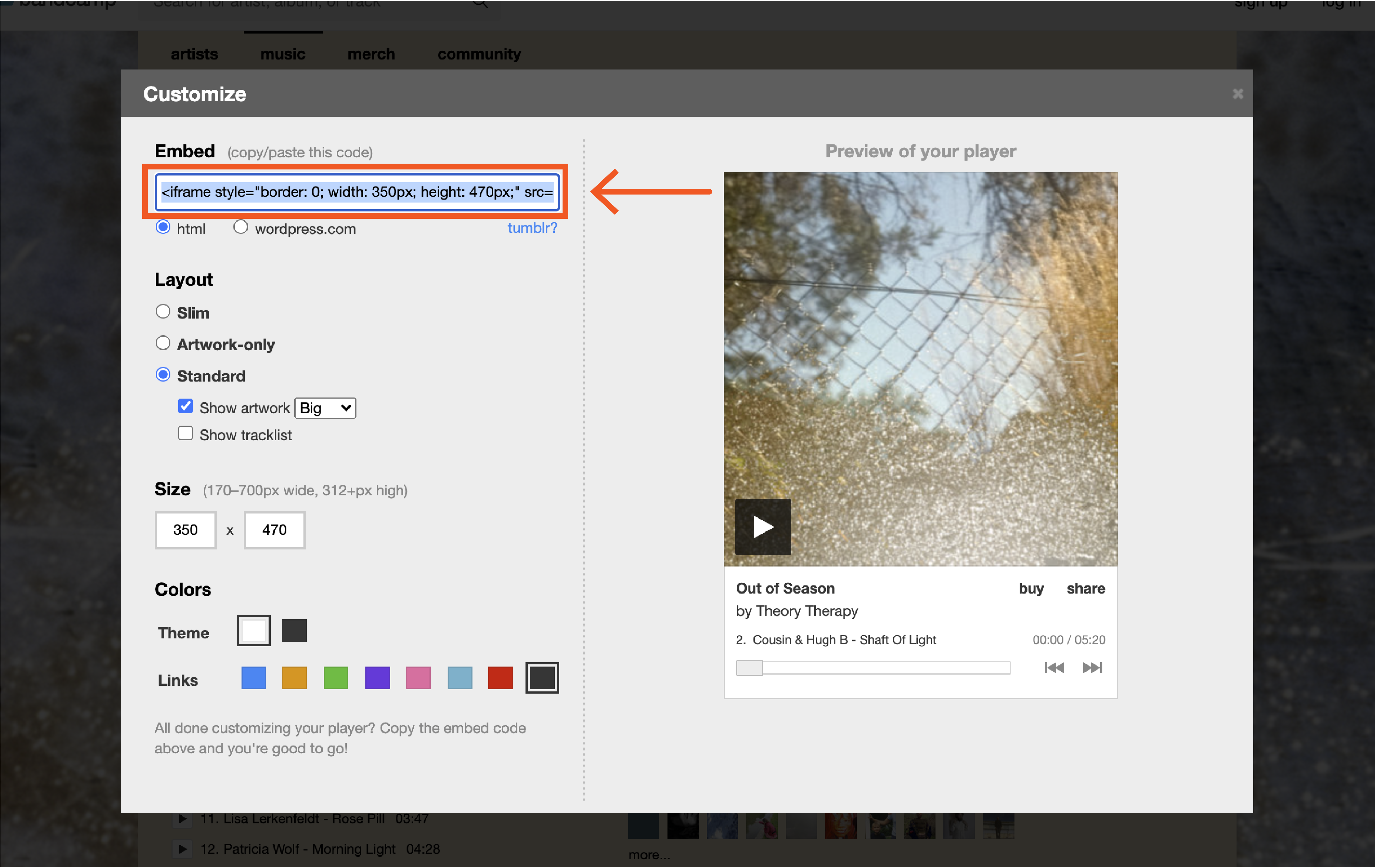The image size is (1375, 868).
Task: Play track 12 Patricia Wolf - Morning Light
Action: (x=183, y=849)
